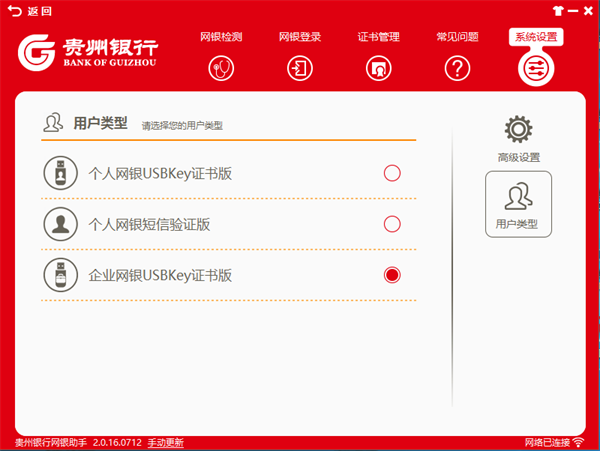Click 贵州银行网银助手 status text
This screenshot has height=451, width=600.
(51, 443)
